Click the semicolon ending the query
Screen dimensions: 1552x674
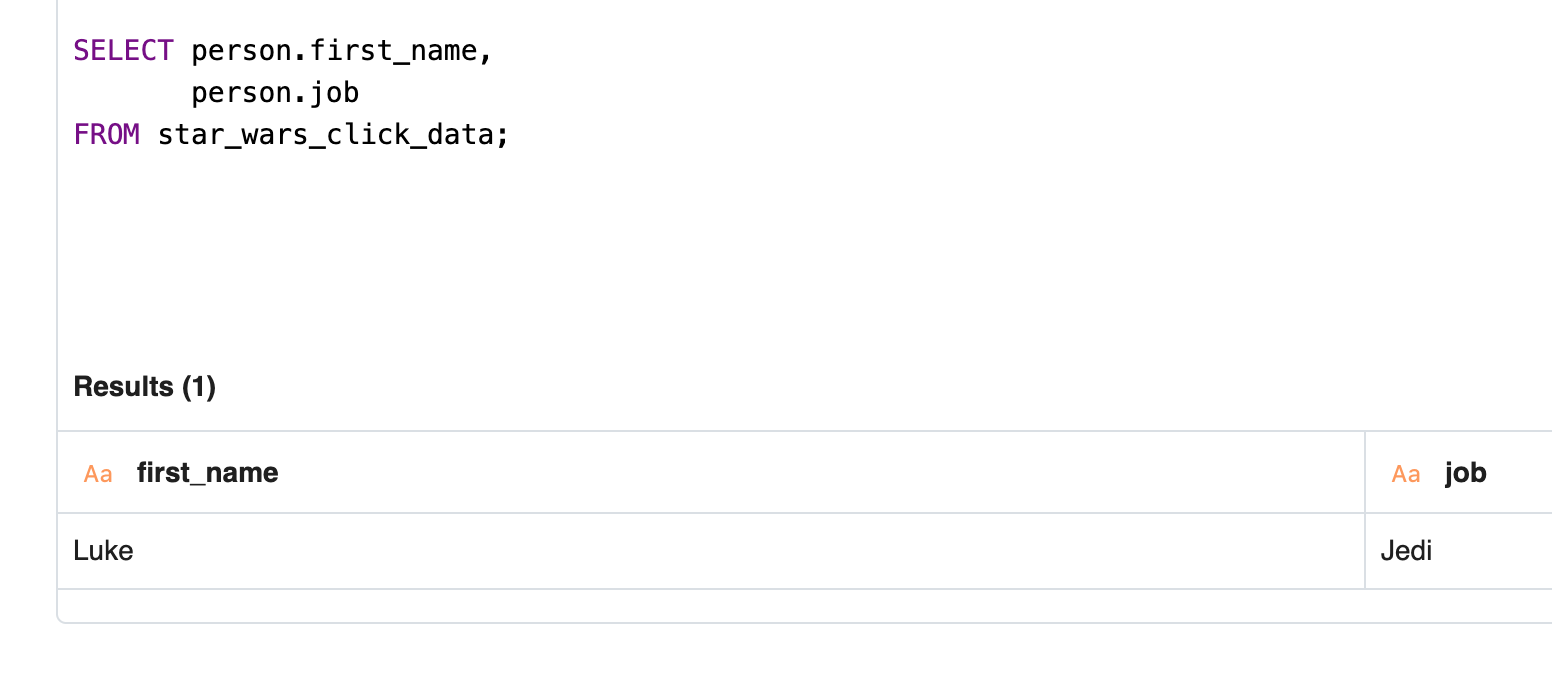(501, 133)
